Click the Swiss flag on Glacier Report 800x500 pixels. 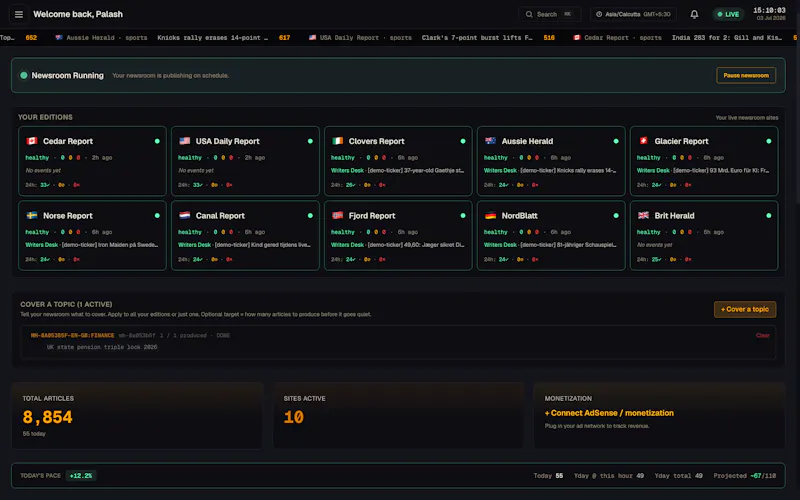[x=643, y=141]
